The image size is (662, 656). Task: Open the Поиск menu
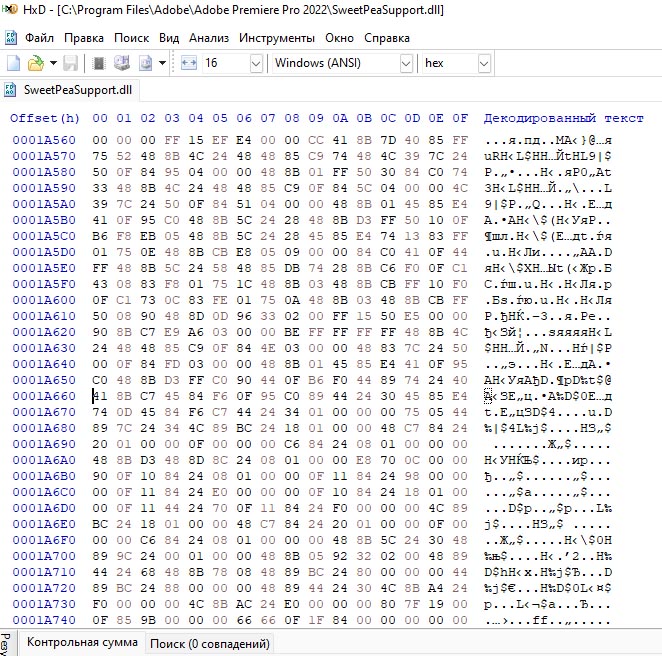(x=131, y=38)
